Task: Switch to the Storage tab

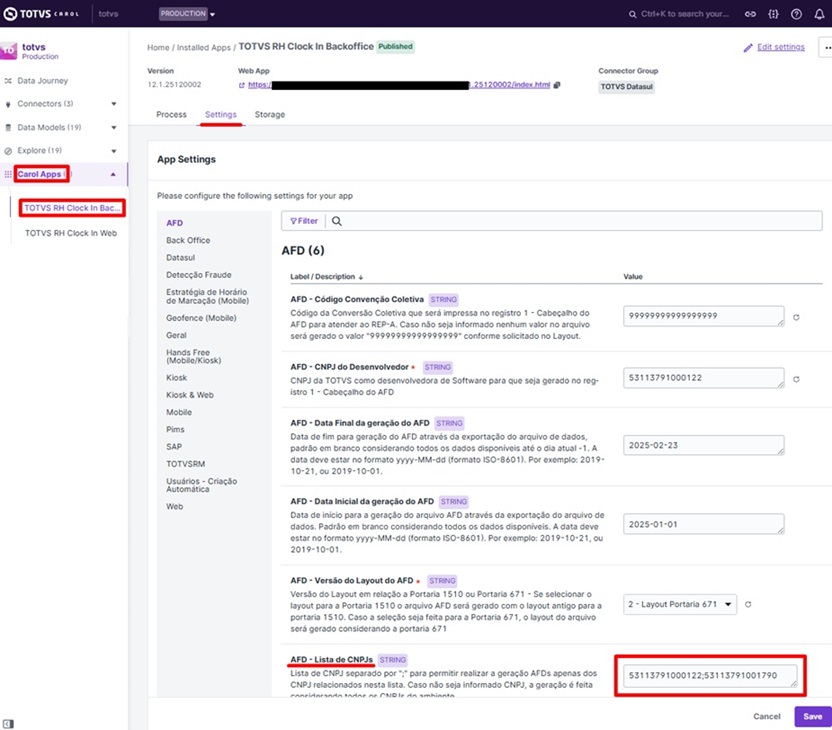Action: coord(270,115)
